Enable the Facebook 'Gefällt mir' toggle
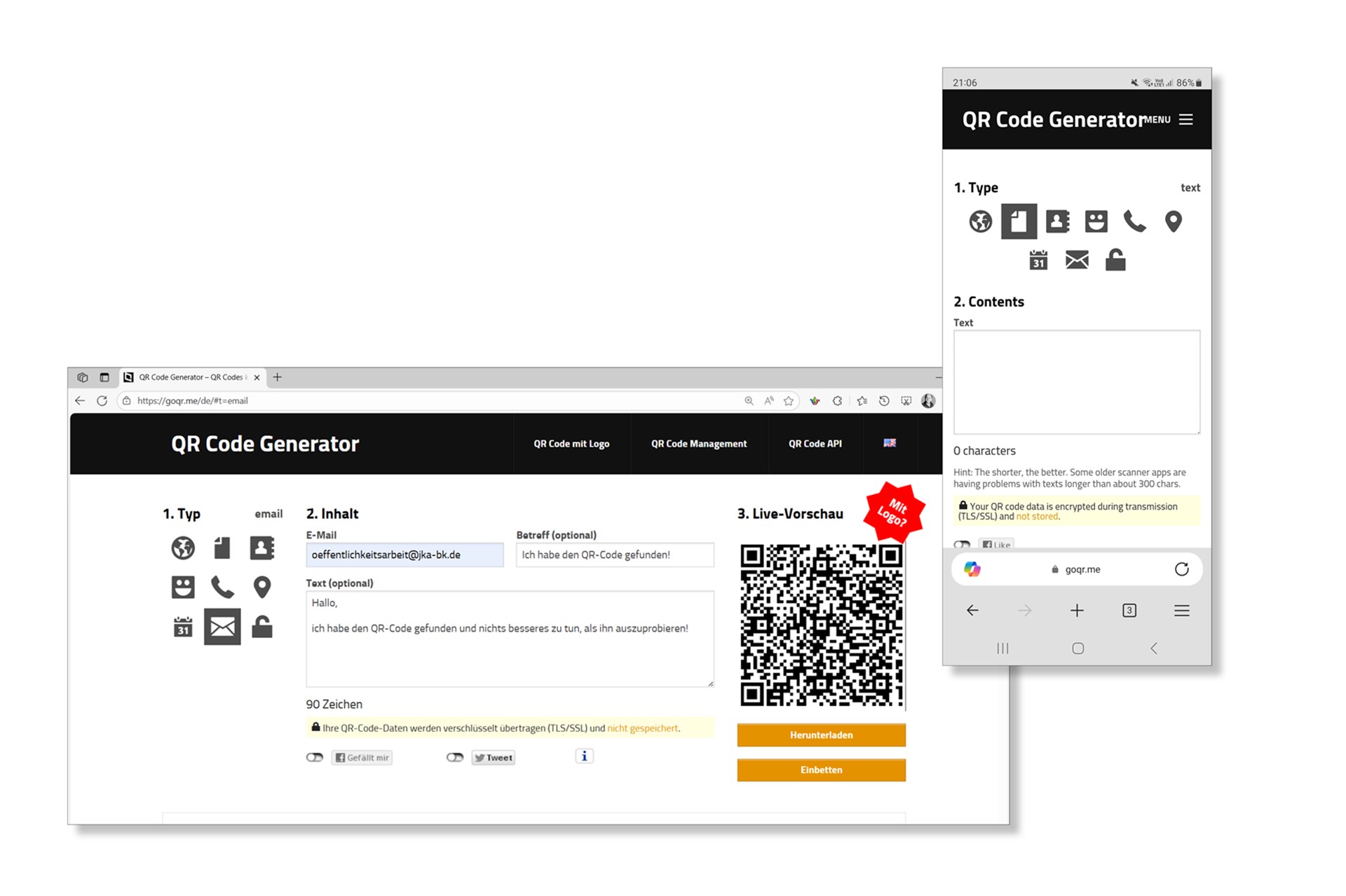 (315, 757)
